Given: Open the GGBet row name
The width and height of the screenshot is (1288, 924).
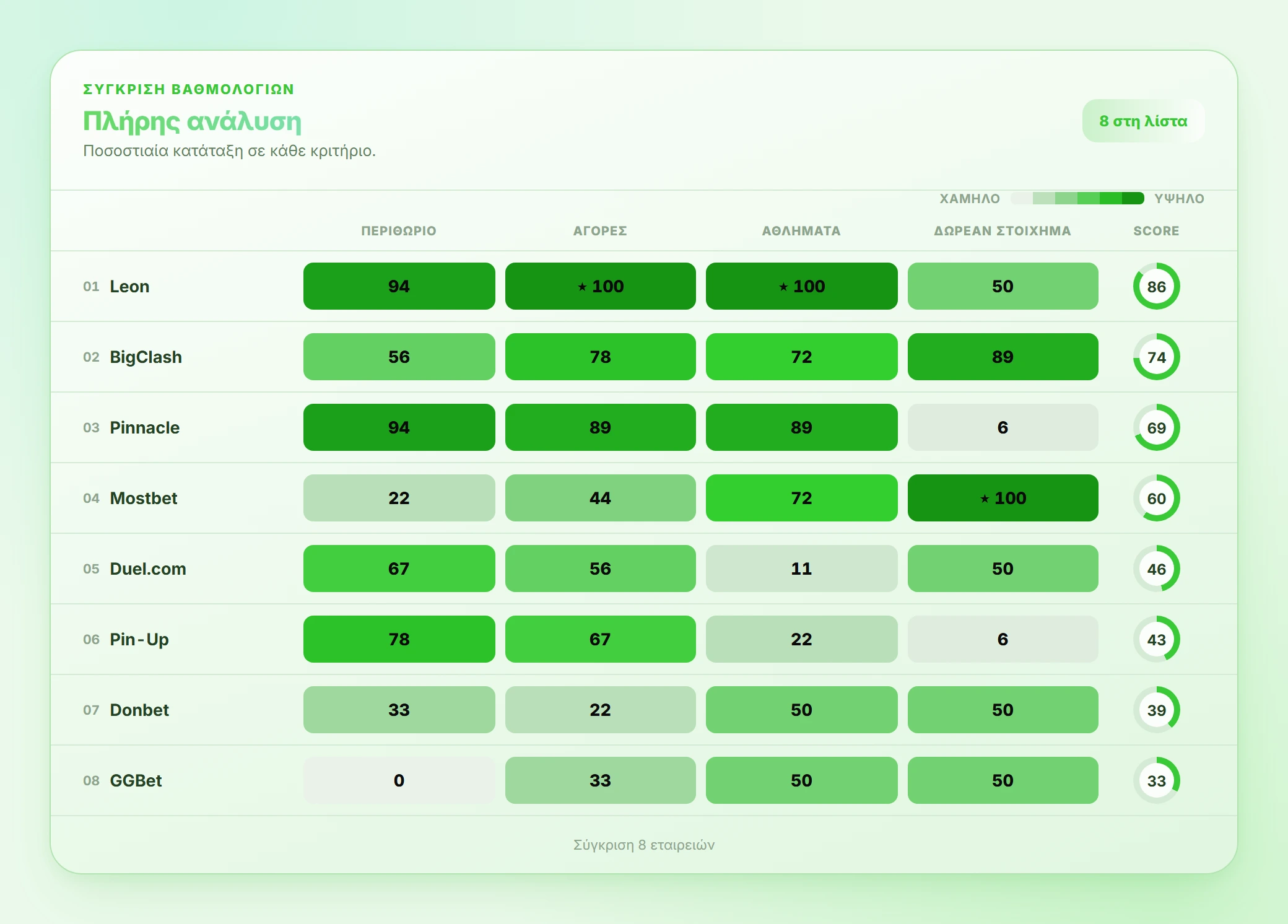Looking at the screenshot, I should (x=136, y=780).
